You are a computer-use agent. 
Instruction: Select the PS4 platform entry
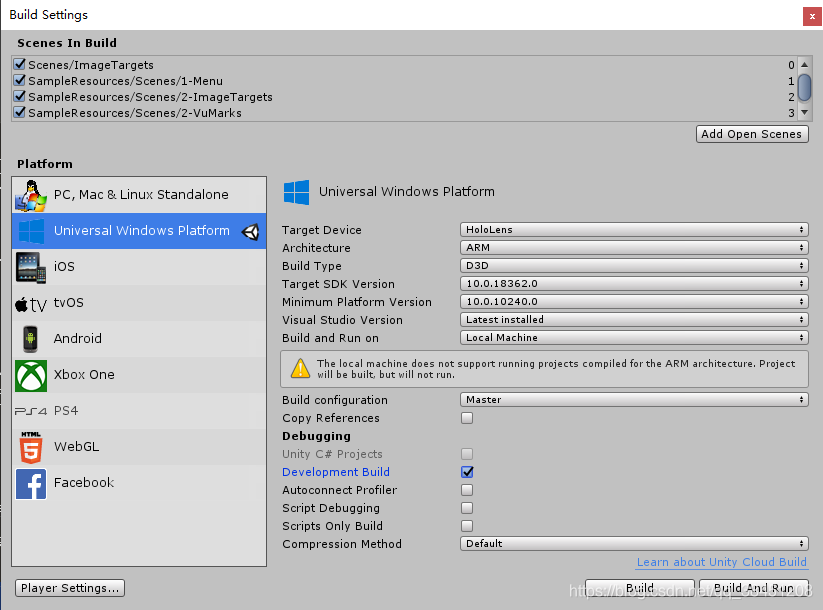(139, 411)
